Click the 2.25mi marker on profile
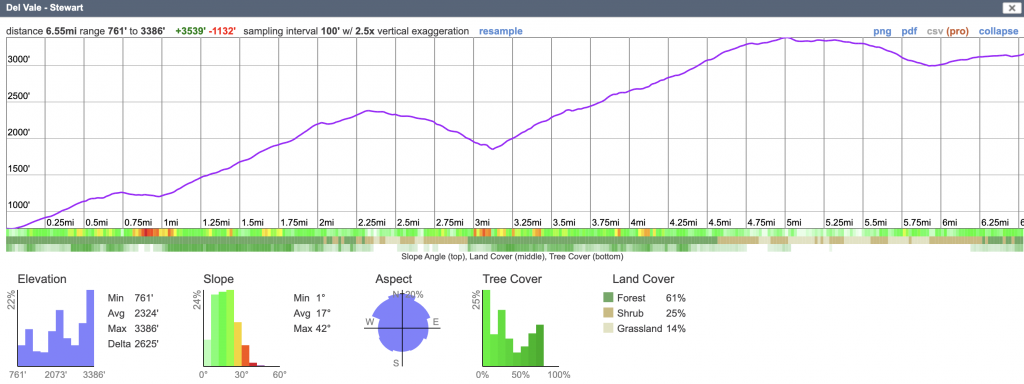The width and height of the screenshot is (1024, 384). point(371,223)
